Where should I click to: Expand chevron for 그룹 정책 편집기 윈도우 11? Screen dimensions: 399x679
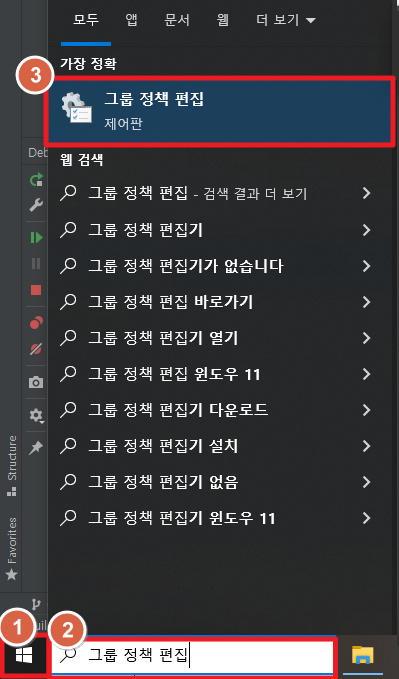coord(367,517)
